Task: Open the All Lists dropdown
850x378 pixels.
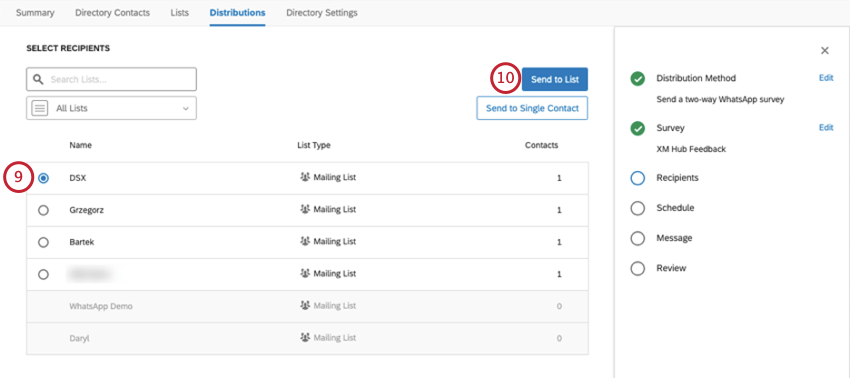Action: pyautogui.click(x=111, y=108)
